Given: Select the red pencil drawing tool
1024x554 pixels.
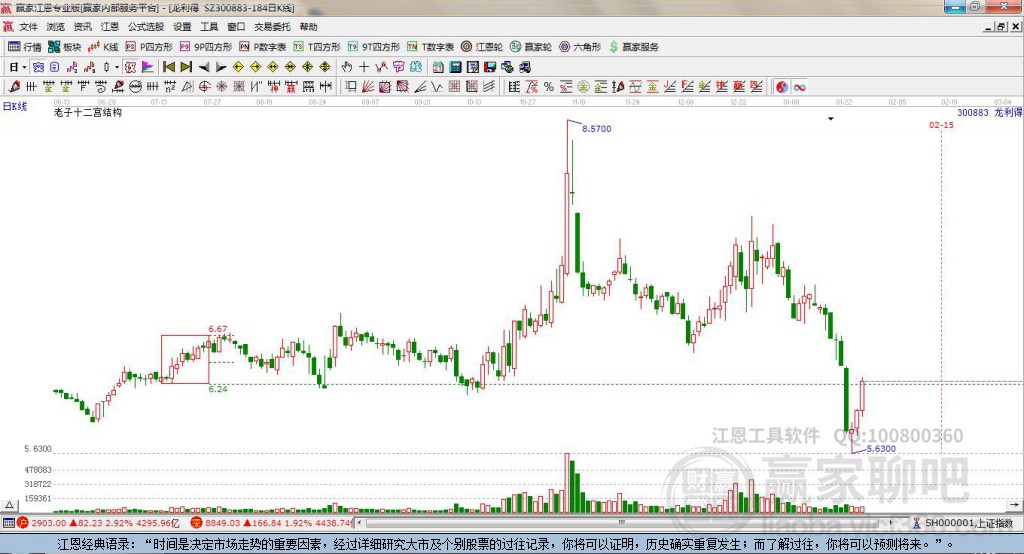Looking at the screenshot, I should coord(14,86).
